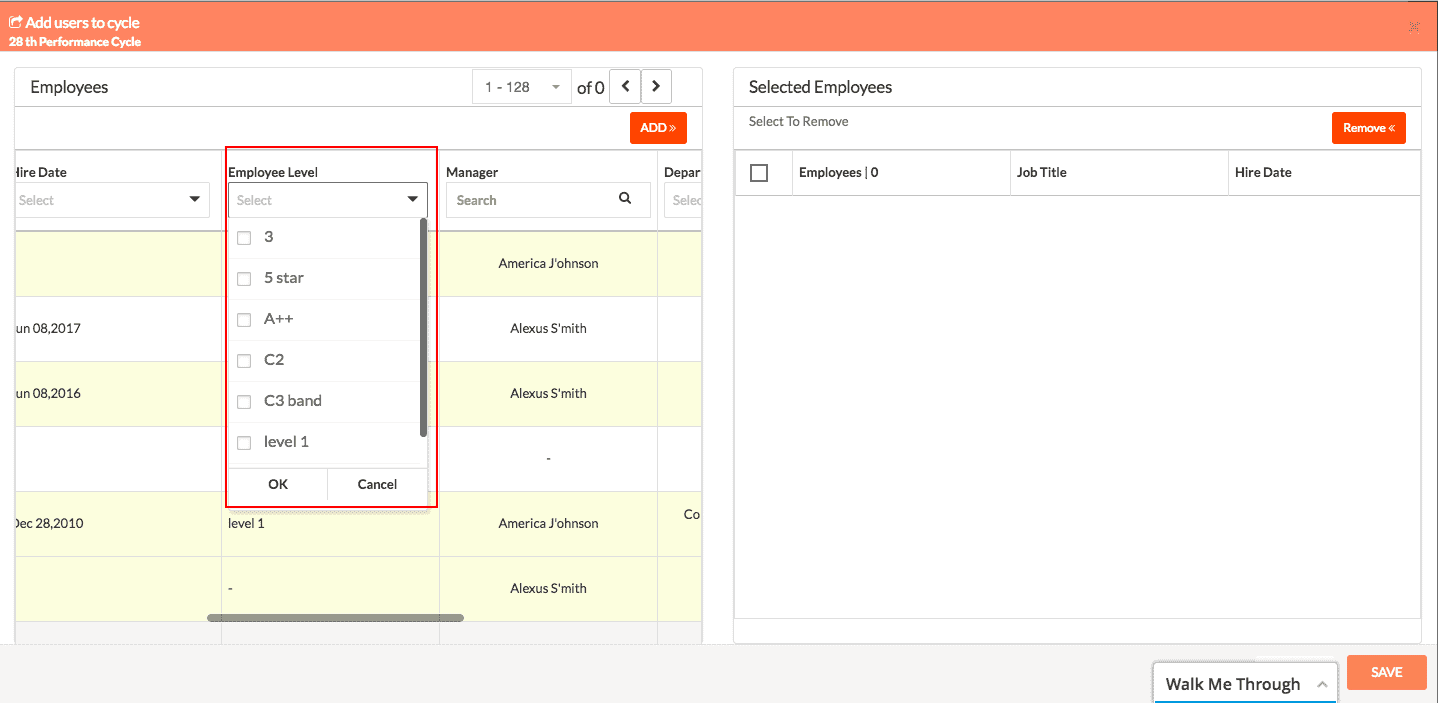Tick the C3 band checkbox
The width and height of the screenshot is (1438, 703).
coord(244,402)
